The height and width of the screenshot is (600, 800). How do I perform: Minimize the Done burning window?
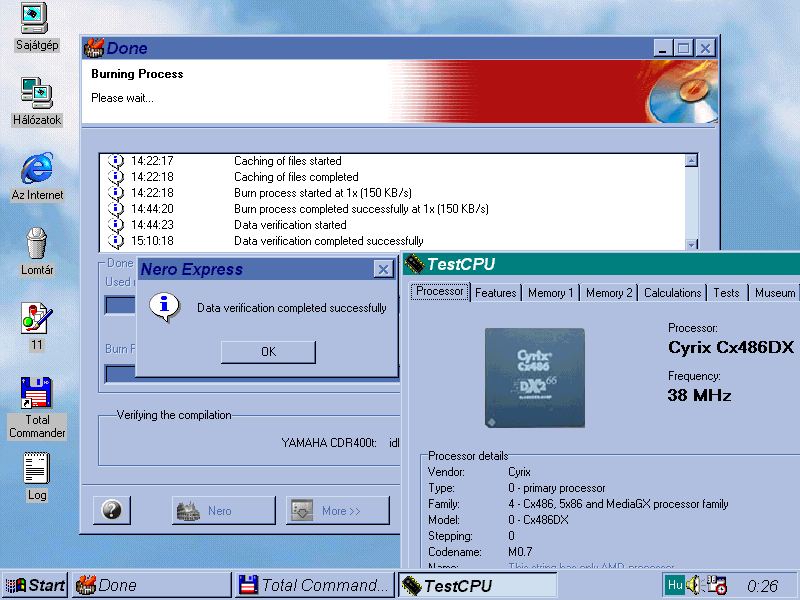point(662,48)
